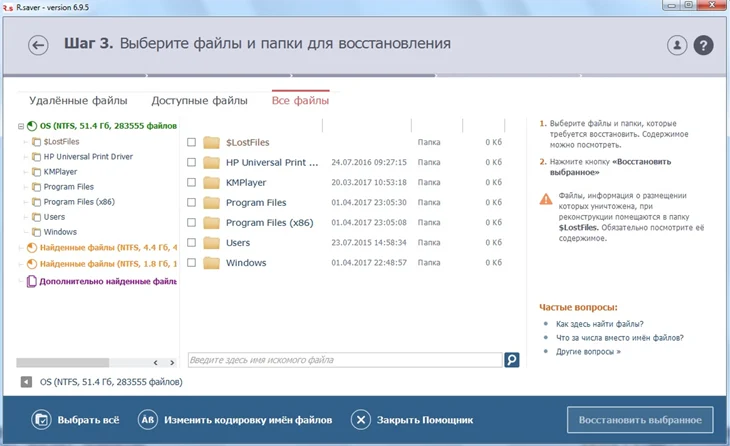
Task: Check the Program Files checkbox
Action: tap(191, 202)
